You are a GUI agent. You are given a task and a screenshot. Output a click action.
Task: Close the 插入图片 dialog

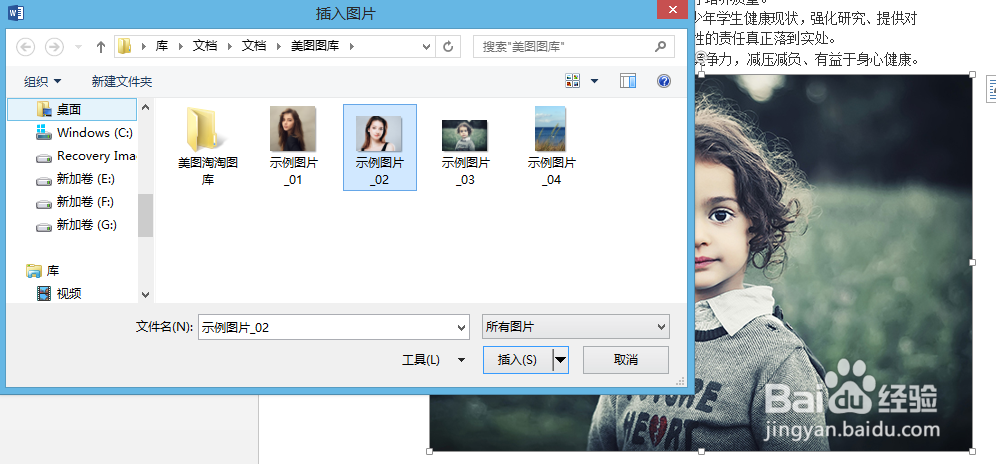coord(671,9)
